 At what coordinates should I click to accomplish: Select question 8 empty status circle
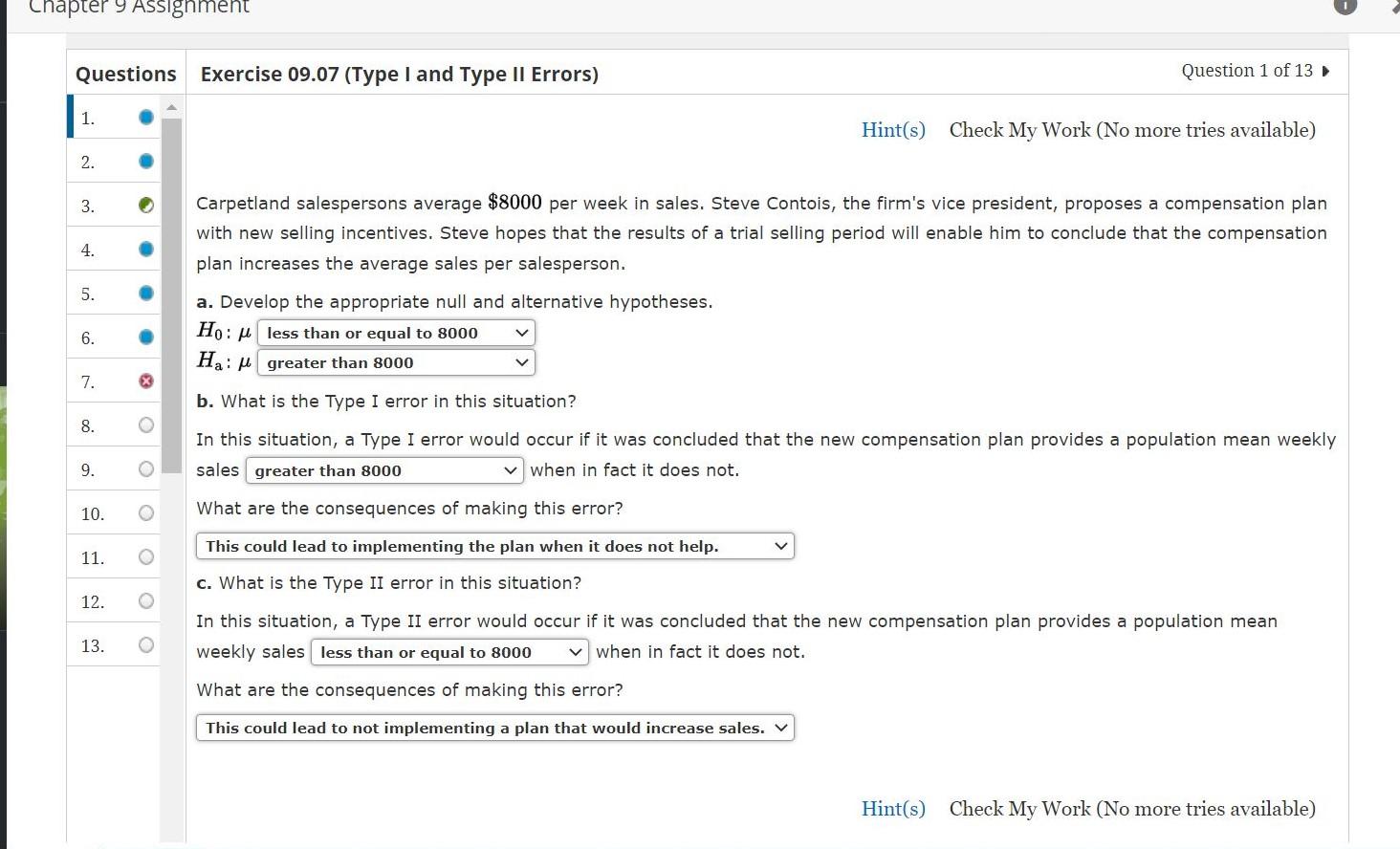(x=146, y=425)
